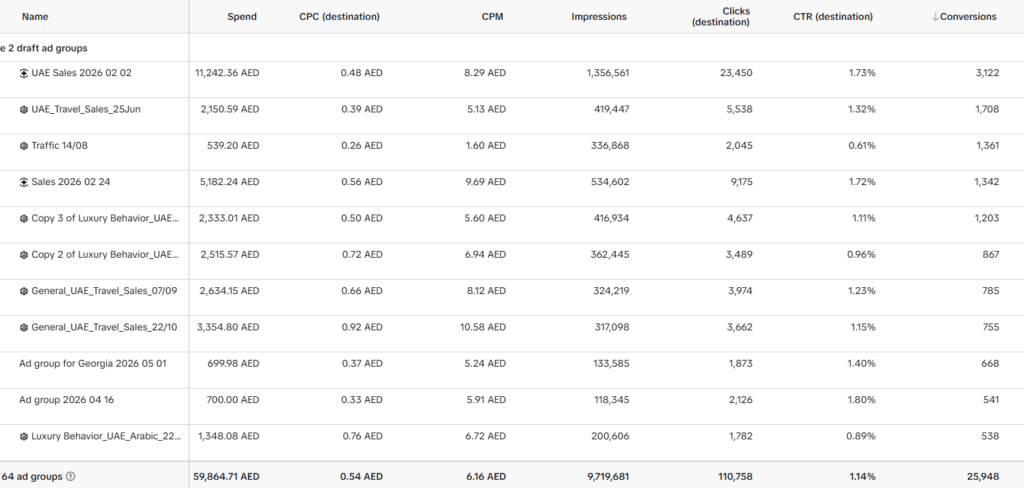The width and height of the screenshot is (1024, 488).
Task: Open ad group Copy 3 of Luxury Behavior_UAE
Action: coord(104,218)
